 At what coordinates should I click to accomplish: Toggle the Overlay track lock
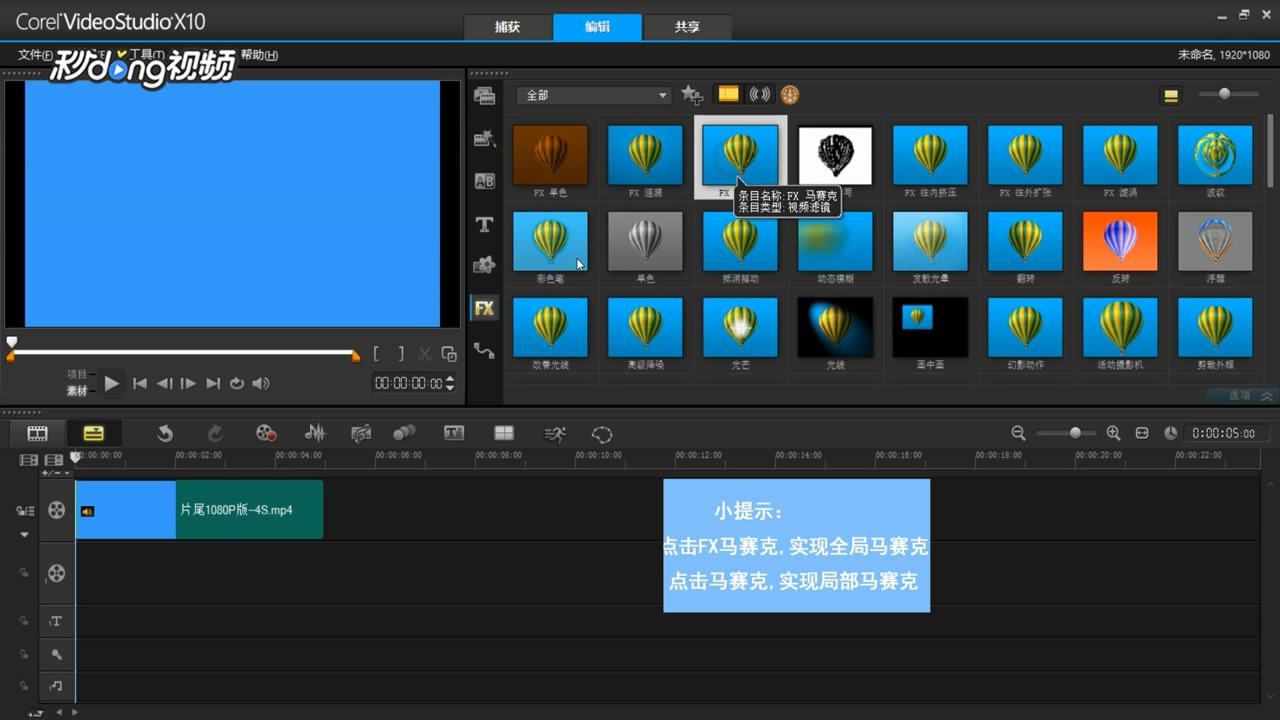click(x=24, y=573)
